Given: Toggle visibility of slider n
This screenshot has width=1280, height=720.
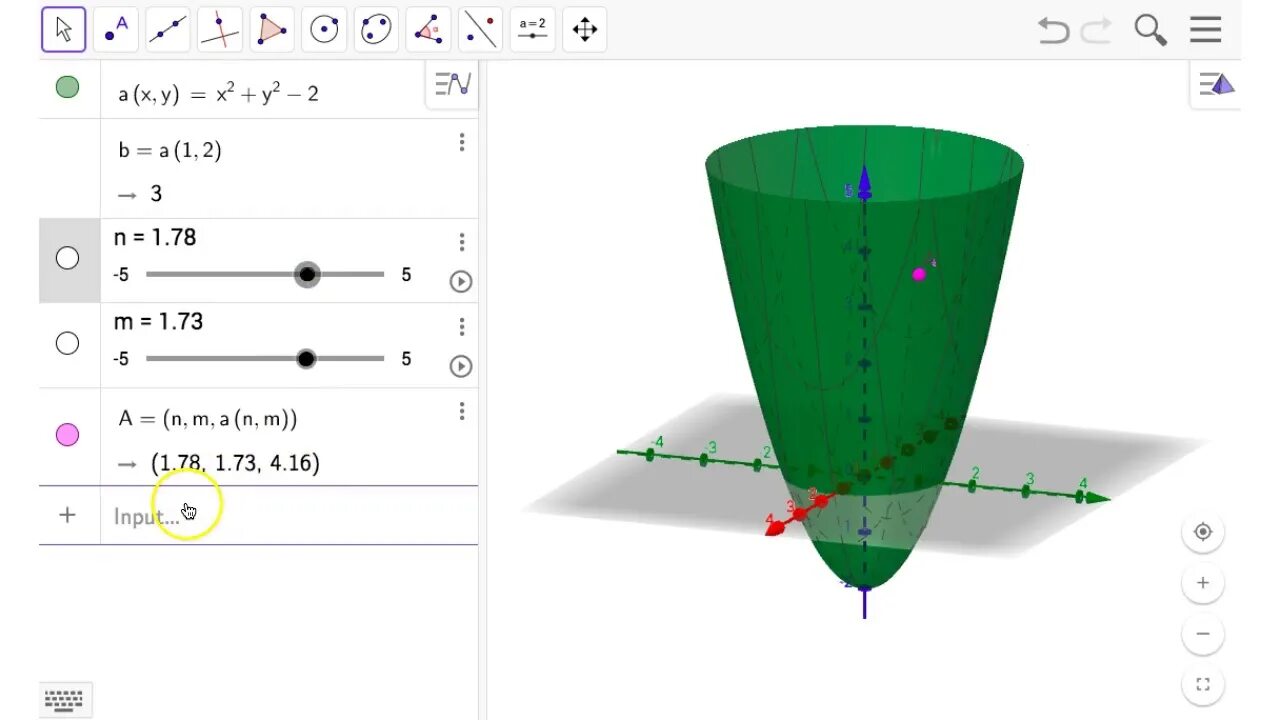Looking at the screenshot, I should pos(67,258).
